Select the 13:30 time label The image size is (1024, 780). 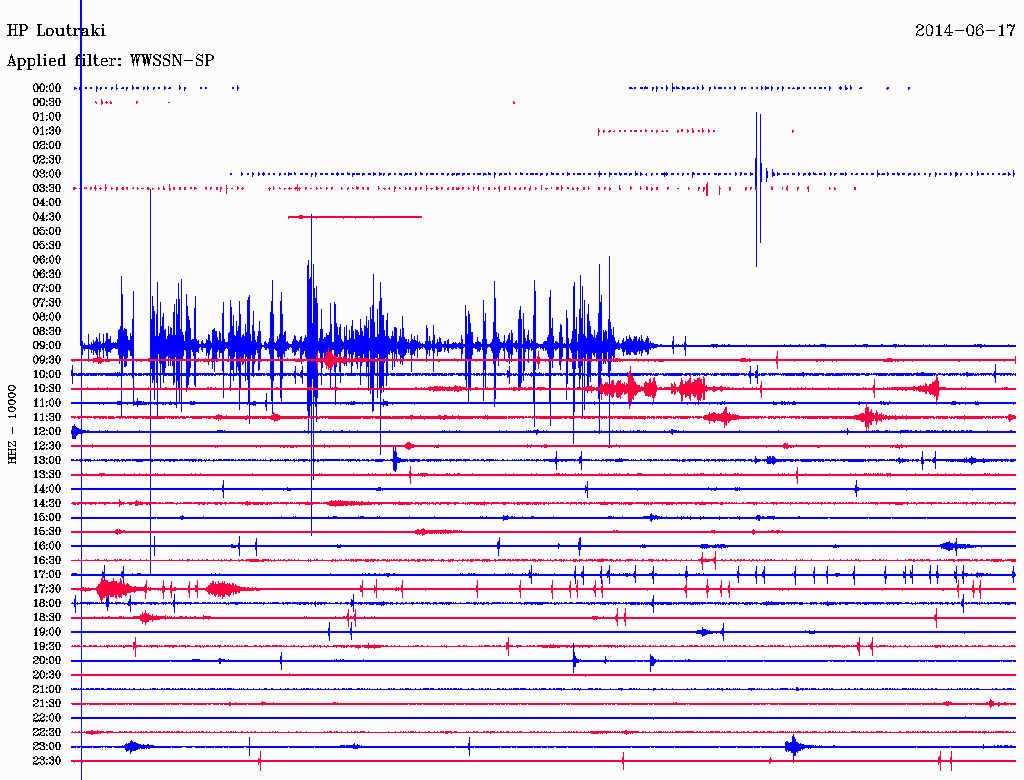pos(47,474)
